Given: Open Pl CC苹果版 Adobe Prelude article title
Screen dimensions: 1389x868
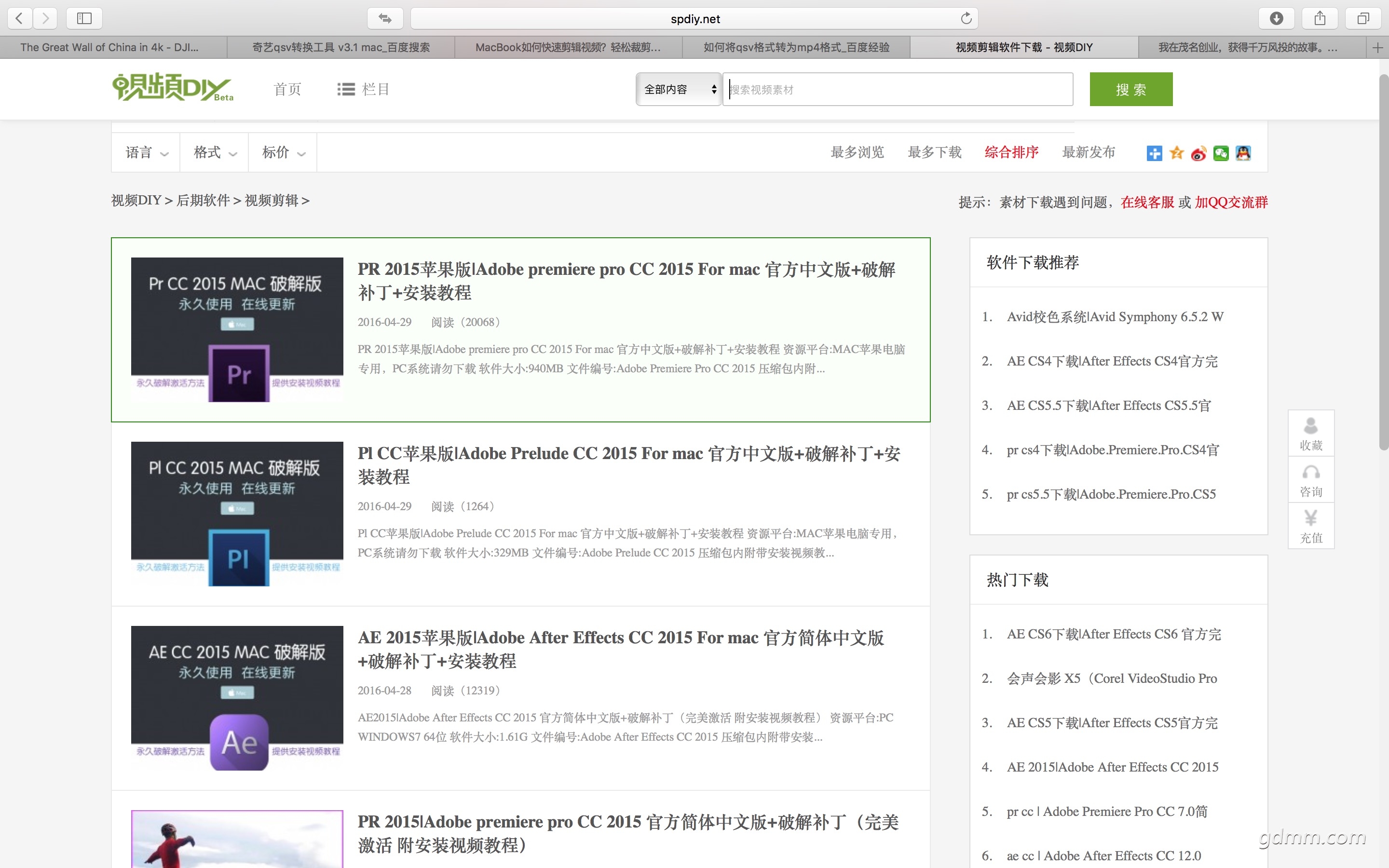Looking at the screenshot, I should pos(628,465).
